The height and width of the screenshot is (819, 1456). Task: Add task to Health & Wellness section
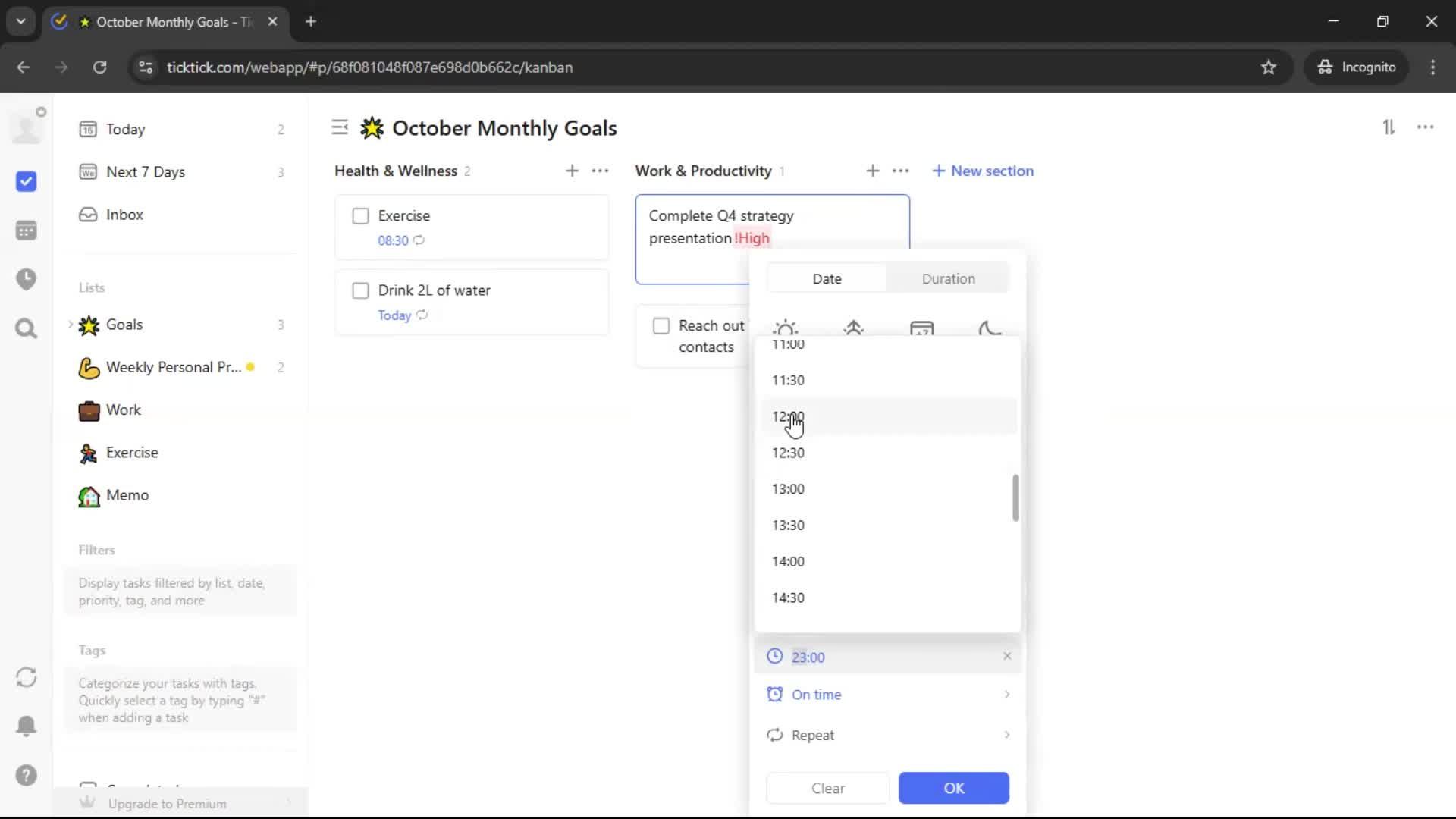coord(572,171)
